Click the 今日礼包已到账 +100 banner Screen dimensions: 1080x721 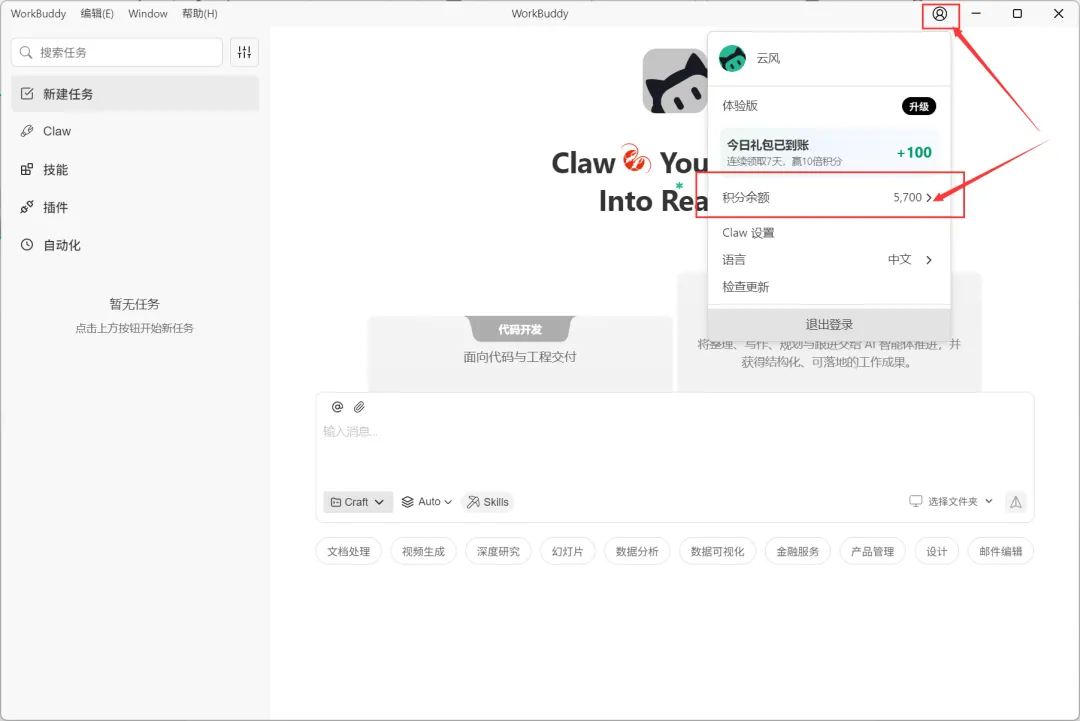[x=829, y=151]
